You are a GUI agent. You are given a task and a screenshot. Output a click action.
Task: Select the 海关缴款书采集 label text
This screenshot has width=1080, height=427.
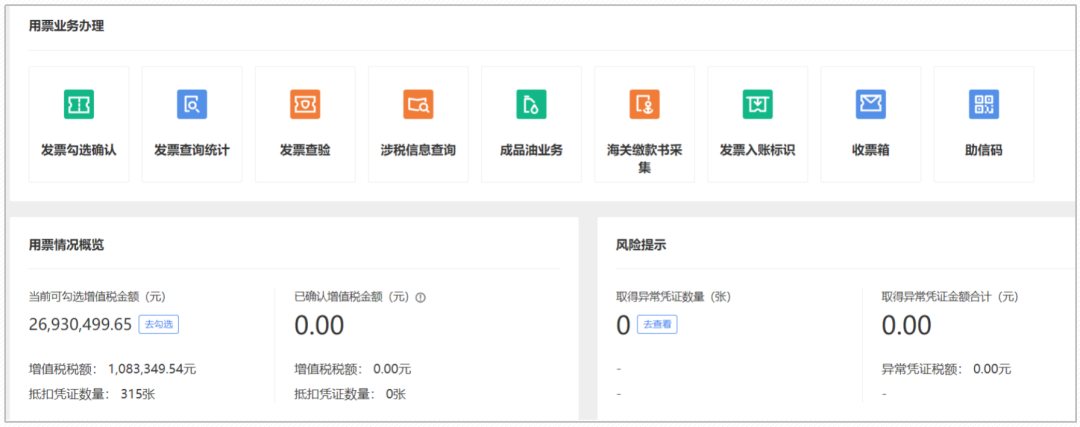coord(645,158)
